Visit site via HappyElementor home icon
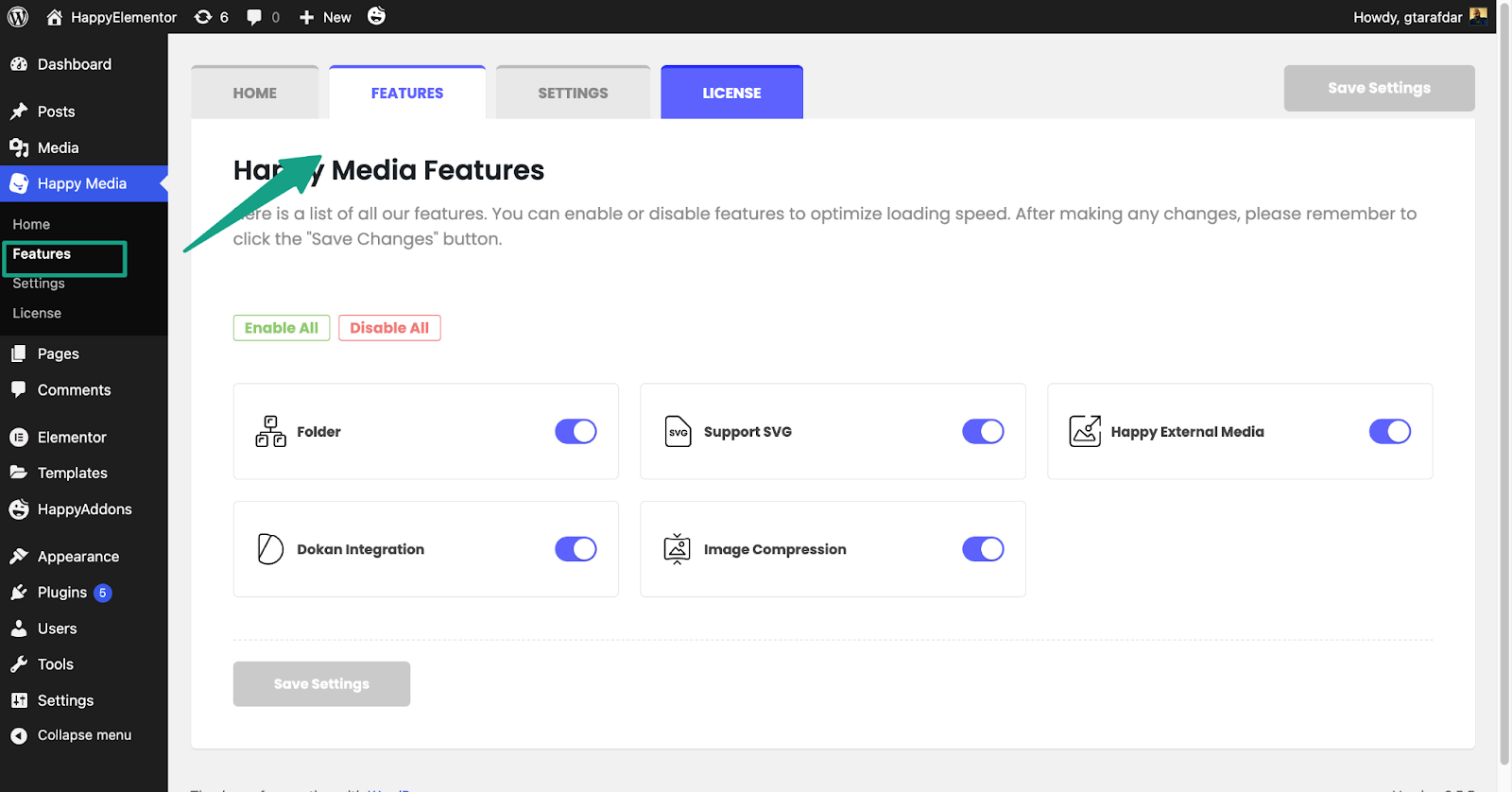This screenshot has width=1512, height=792. (x=55, y=17)
